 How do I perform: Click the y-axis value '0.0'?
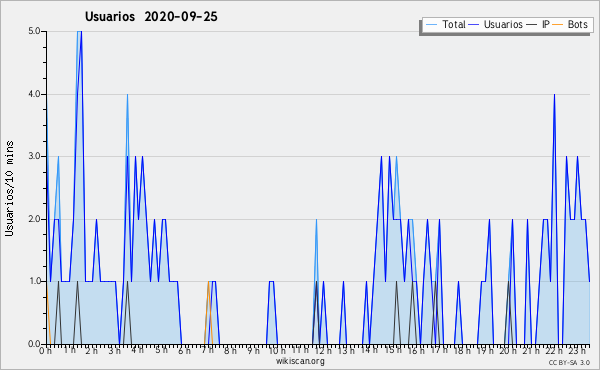pos(34,344)
